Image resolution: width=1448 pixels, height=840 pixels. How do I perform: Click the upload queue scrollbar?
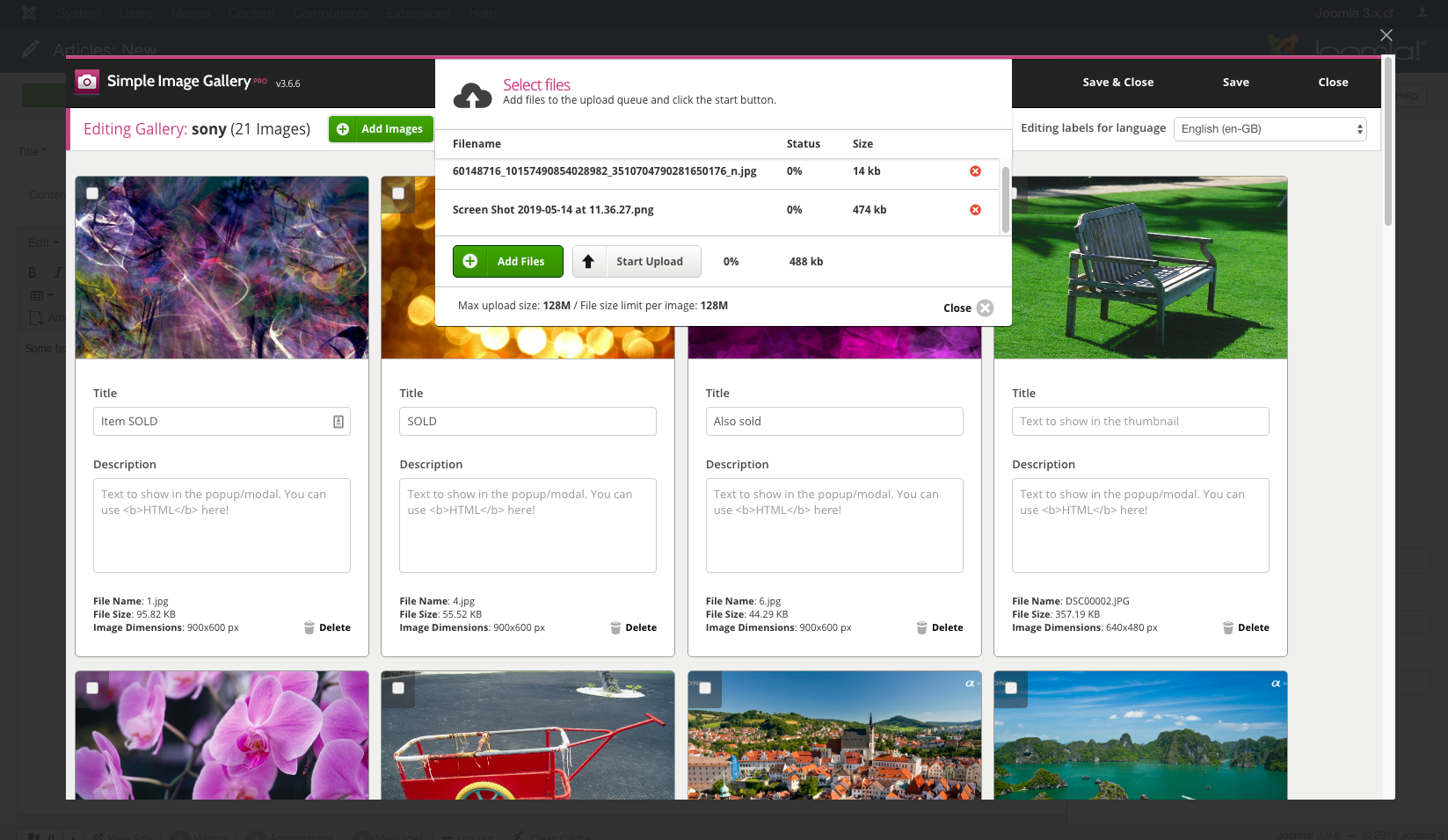tap(1005, 199)
